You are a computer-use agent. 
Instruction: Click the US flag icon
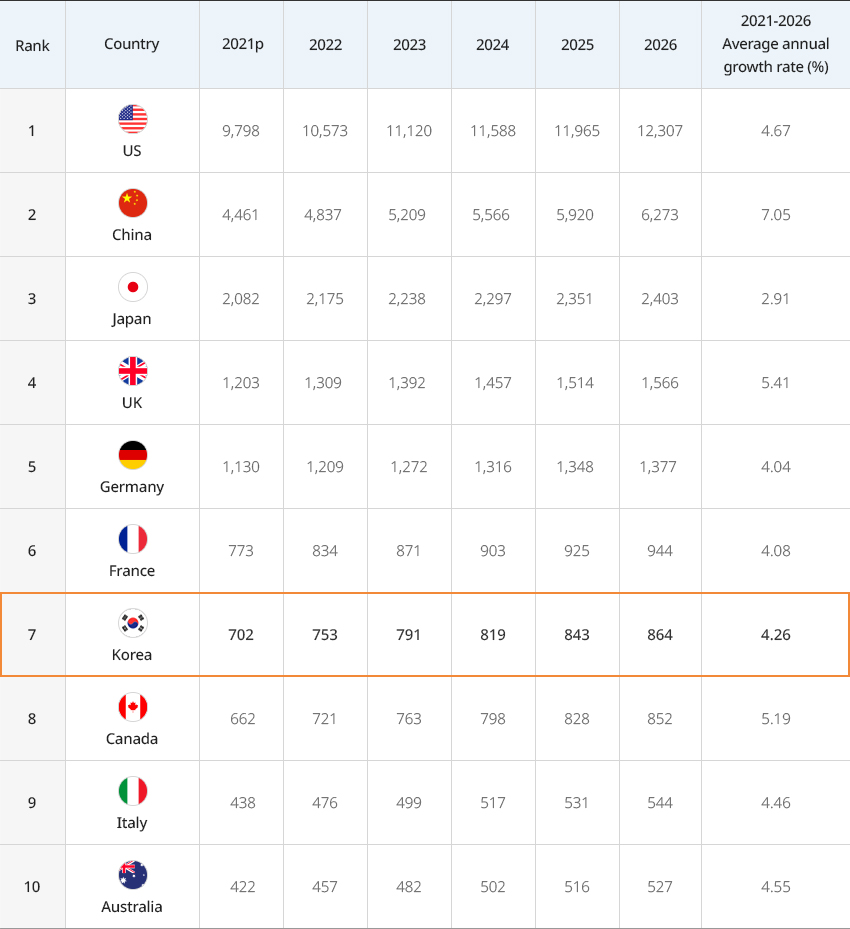pyautogui.click(x=133, y=119)
